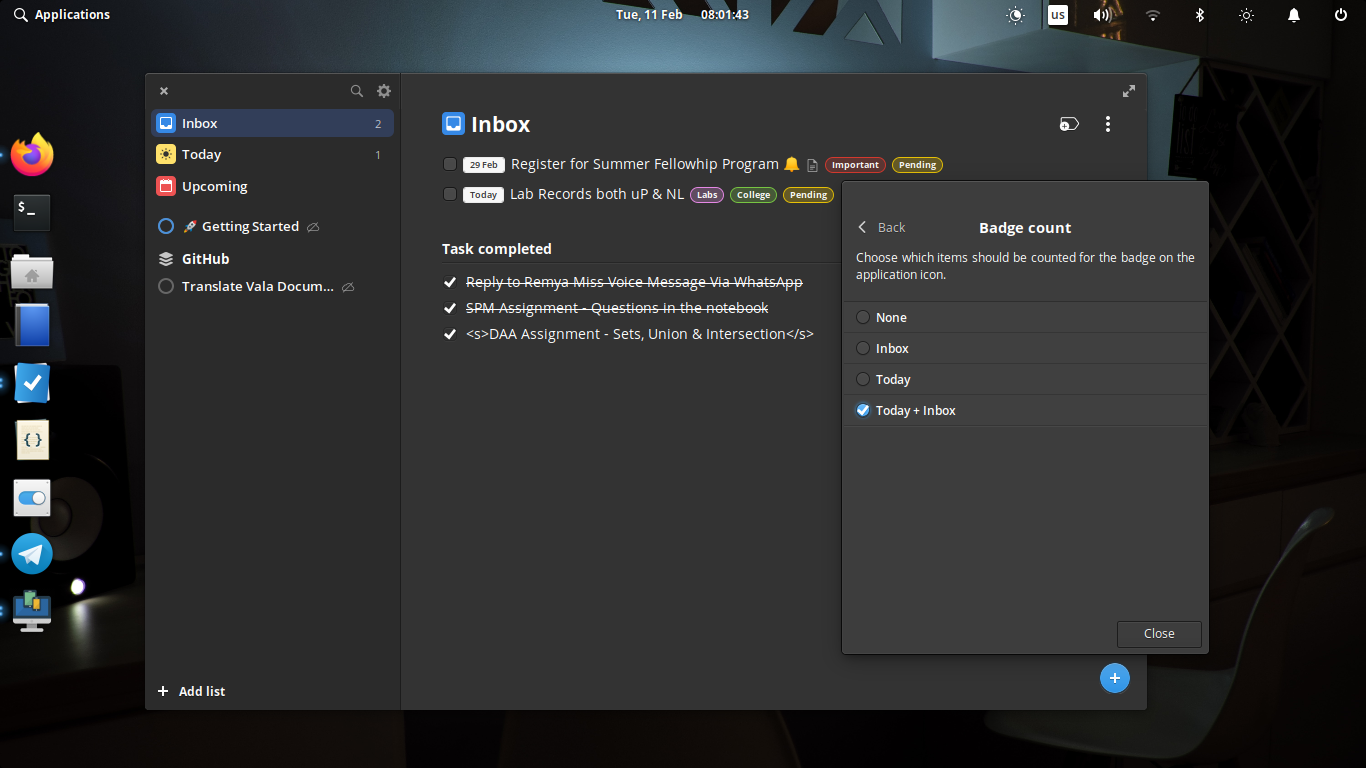Click the note icon on Register task
The image size is (1366, 768).
point(812,165)
